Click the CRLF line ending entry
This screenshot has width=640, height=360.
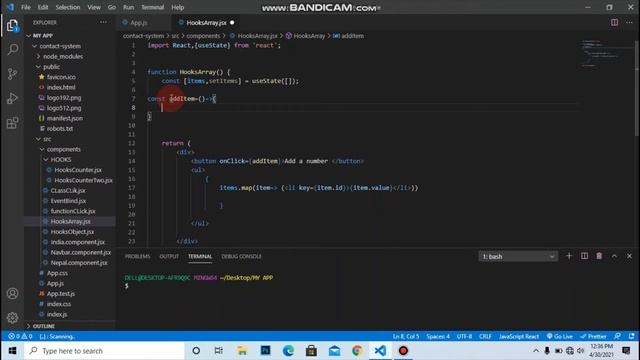pos(485,336)
